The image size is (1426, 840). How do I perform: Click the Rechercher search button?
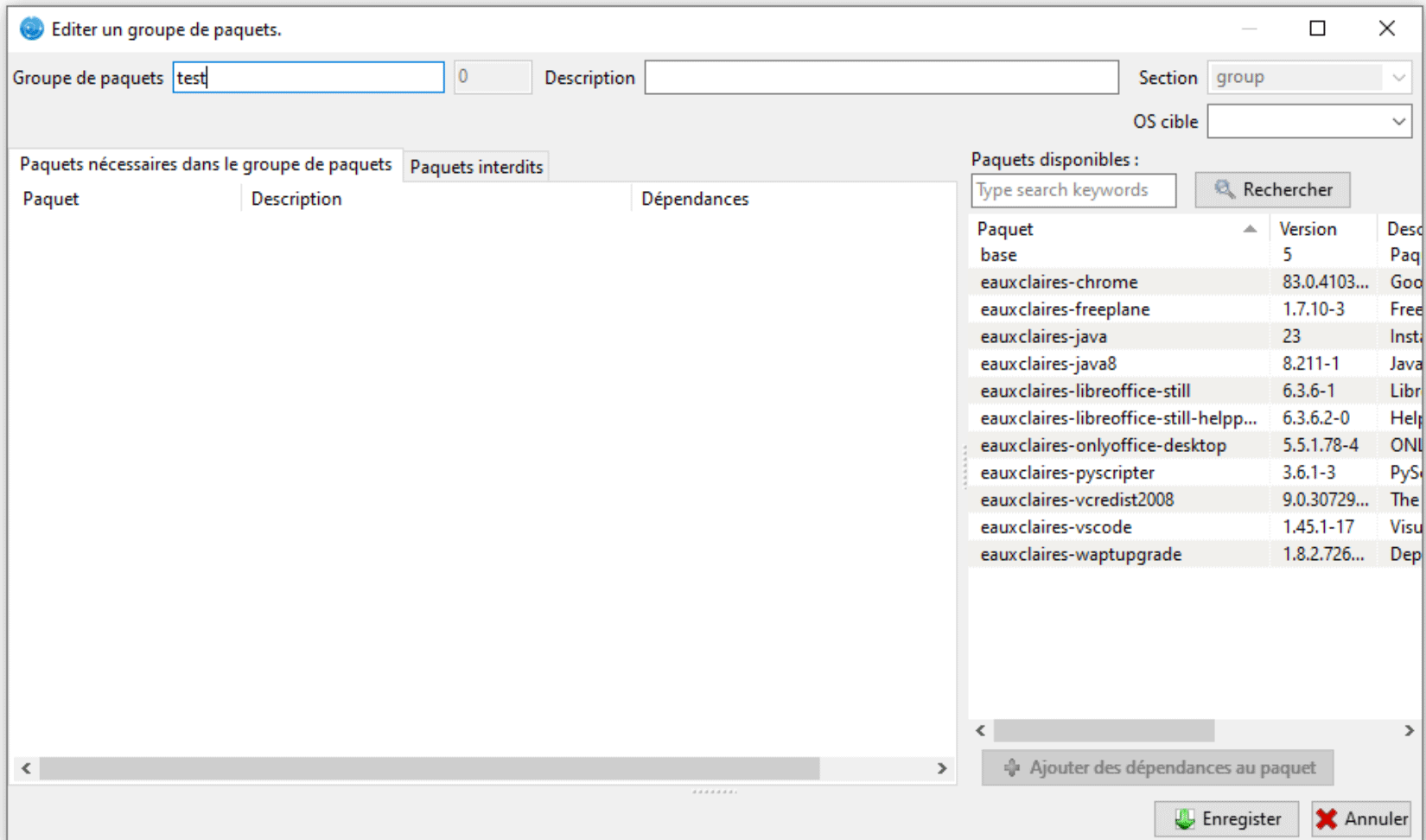pos(1272,190)
